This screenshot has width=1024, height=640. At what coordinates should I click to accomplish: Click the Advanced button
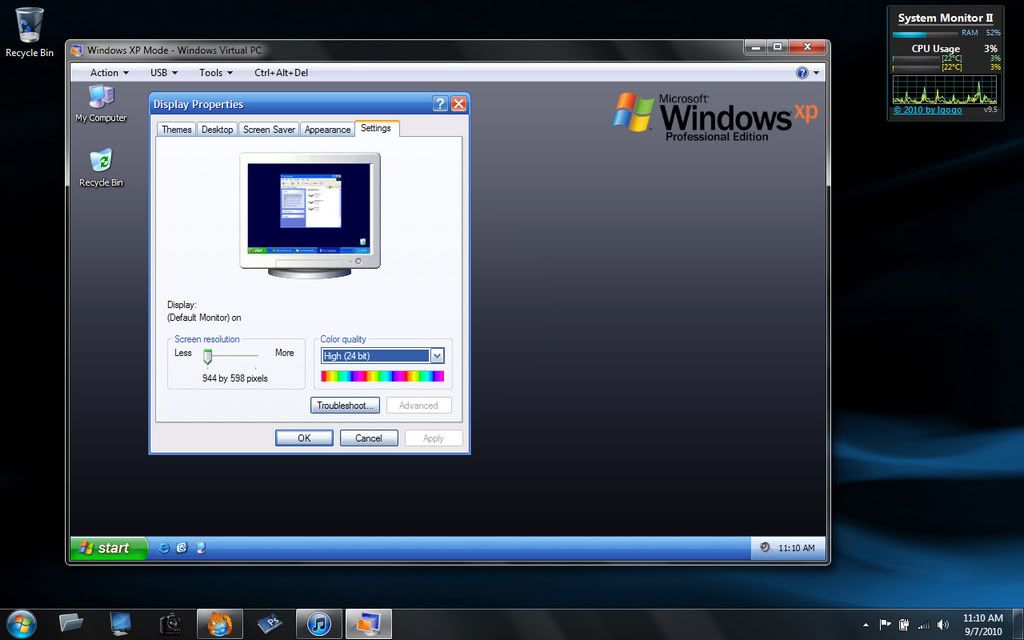419,406
